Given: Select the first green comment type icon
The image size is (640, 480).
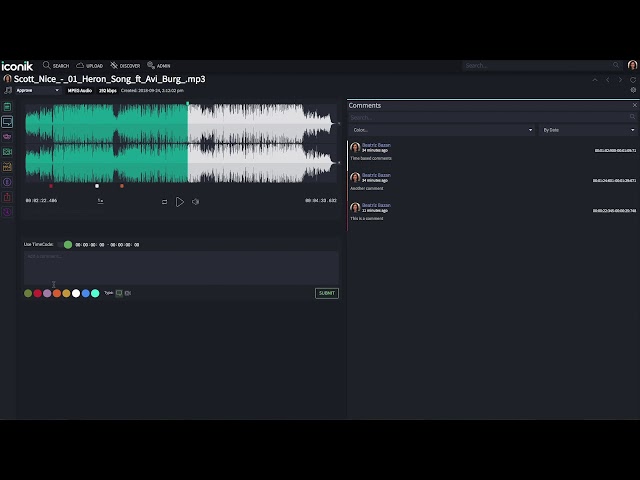Looking at the screenshot, I should tap(119, 293).
